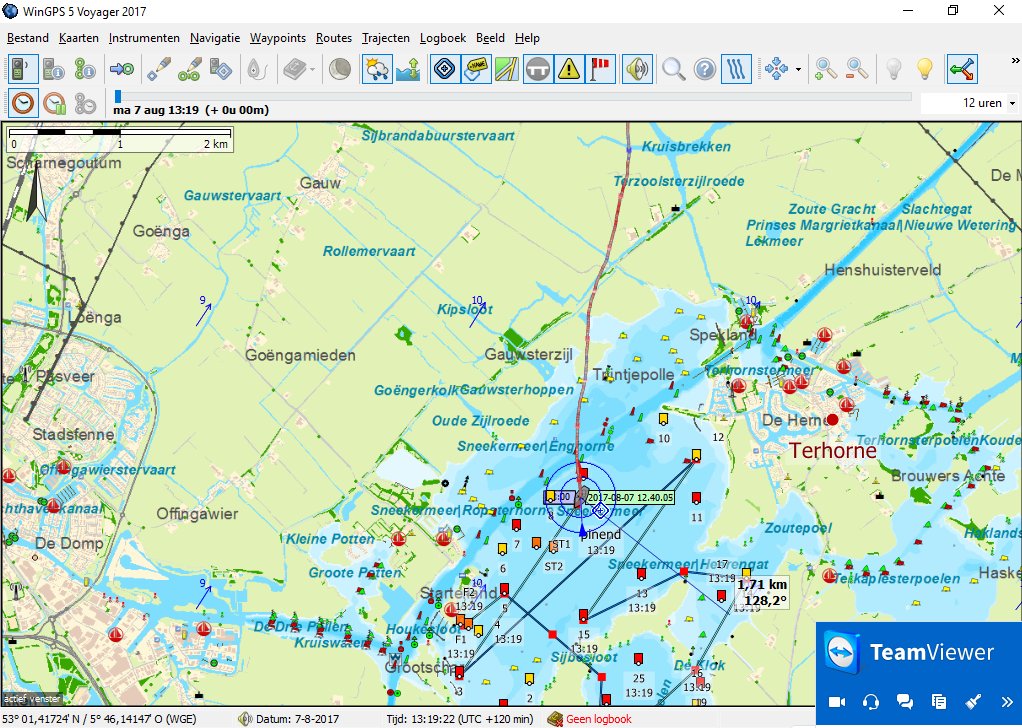Click the bright yellow light bulb icon

(x=925, y=69)
